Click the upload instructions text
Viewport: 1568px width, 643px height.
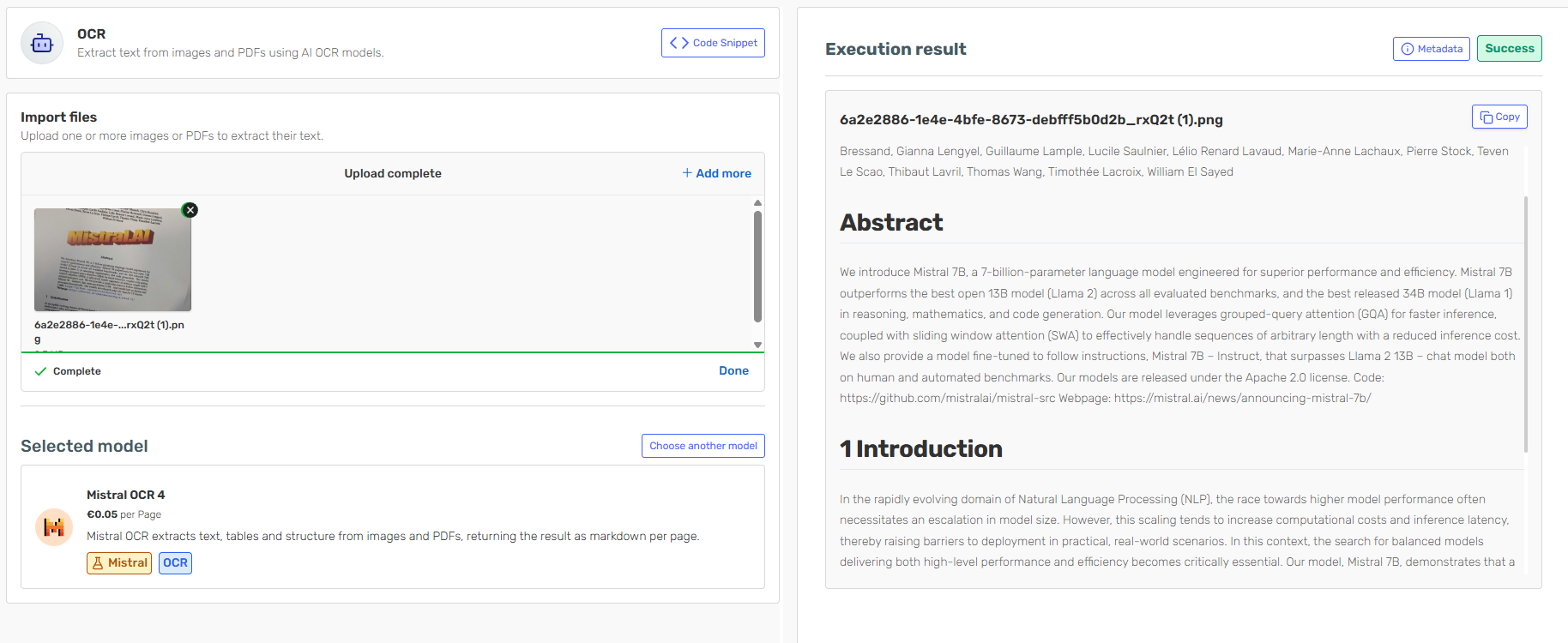(172, 136)
